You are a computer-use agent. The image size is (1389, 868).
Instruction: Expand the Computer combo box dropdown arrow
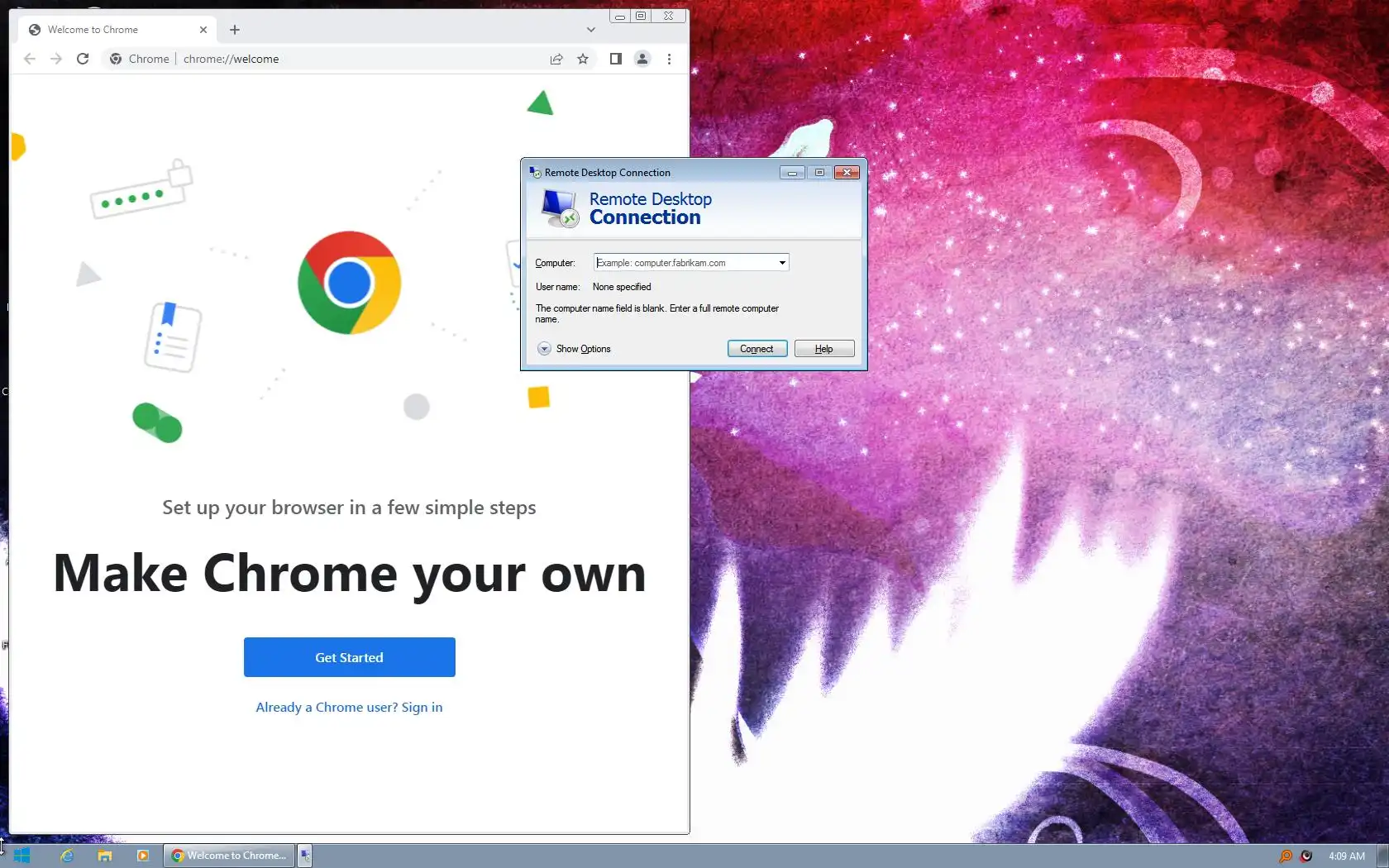pyautogui.click(x=782, y=263)
